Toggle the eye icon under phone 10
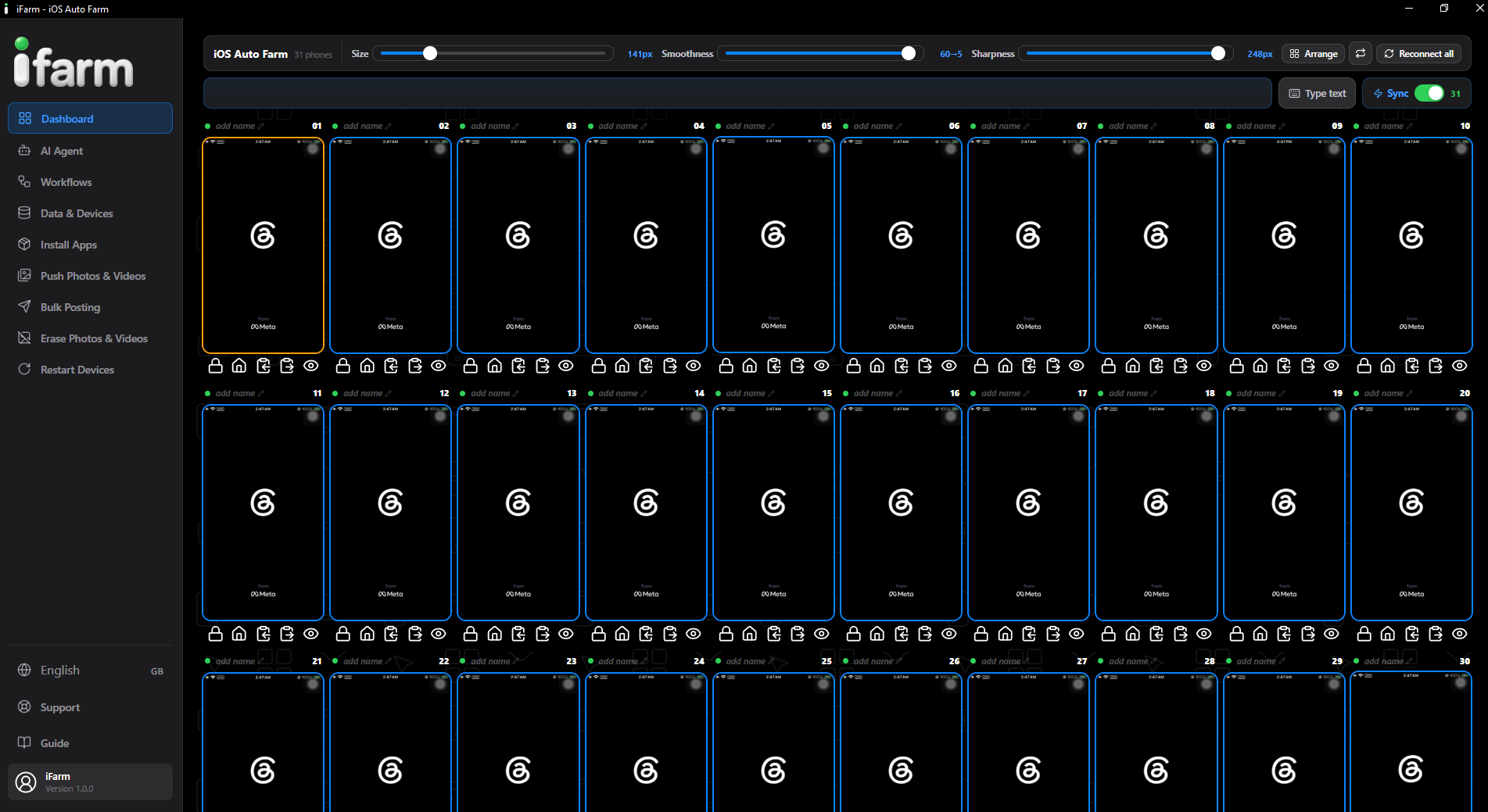Image resolution: width=1488 pixels, height=812 pixels. point(1460,366)
